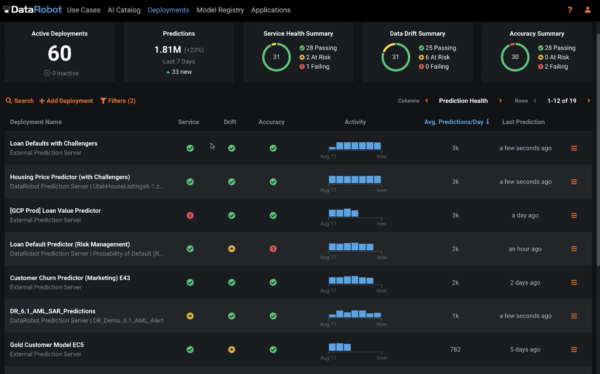
Task: Click the Active Deployments 60 card
Action: point(60,52)
